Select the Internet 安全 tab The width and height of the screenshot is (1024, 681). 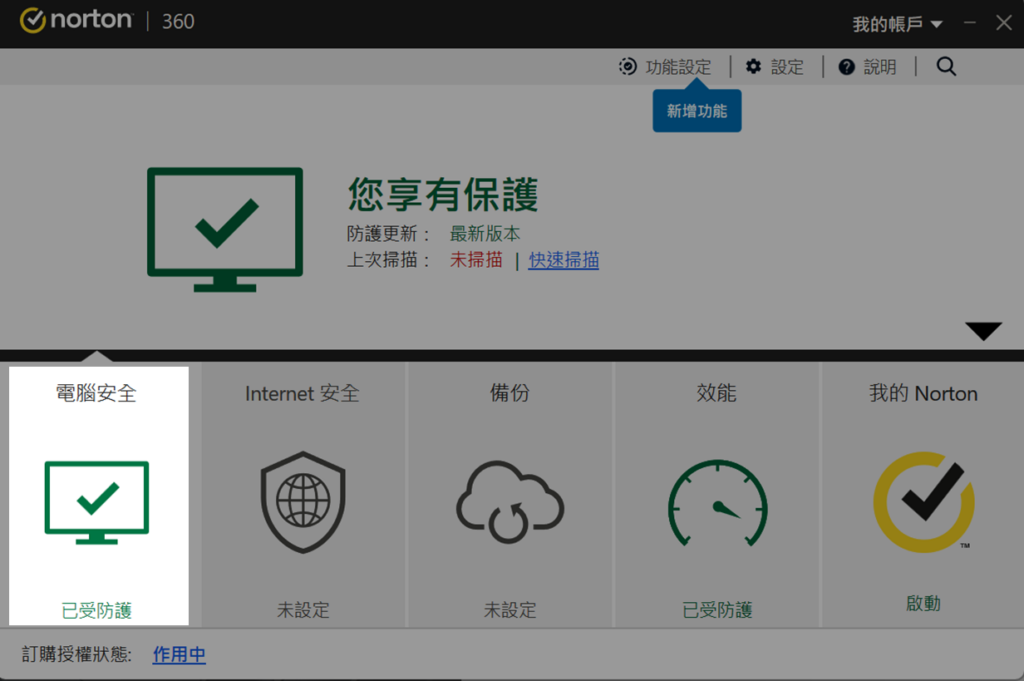[x=303, y=495]
